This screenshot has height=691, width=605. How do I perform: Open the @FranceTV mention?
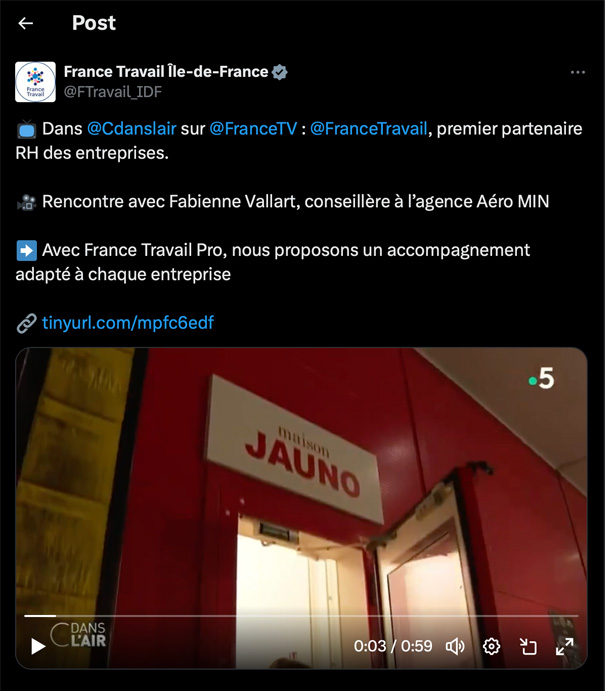[x=253, y=129]
